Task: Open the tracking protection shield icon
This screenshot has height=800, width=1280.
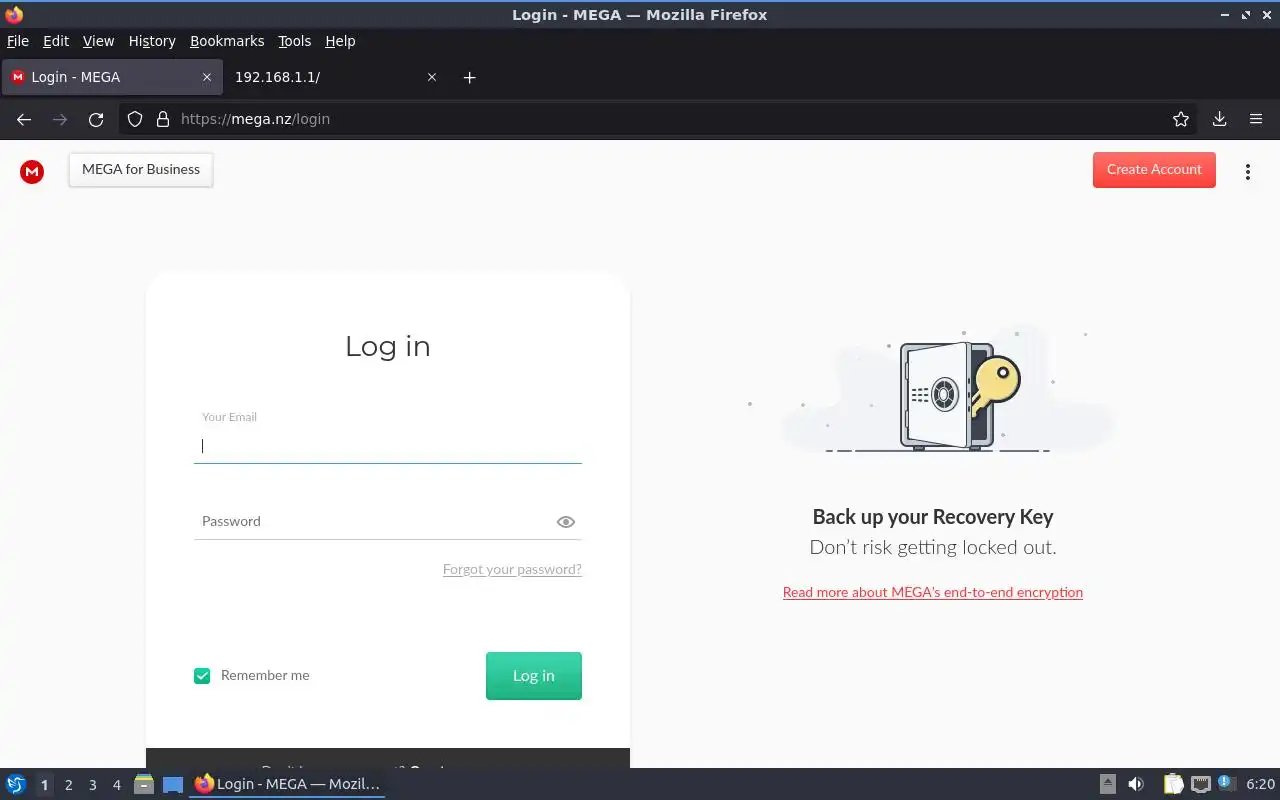Action: (x=135, y=119)
